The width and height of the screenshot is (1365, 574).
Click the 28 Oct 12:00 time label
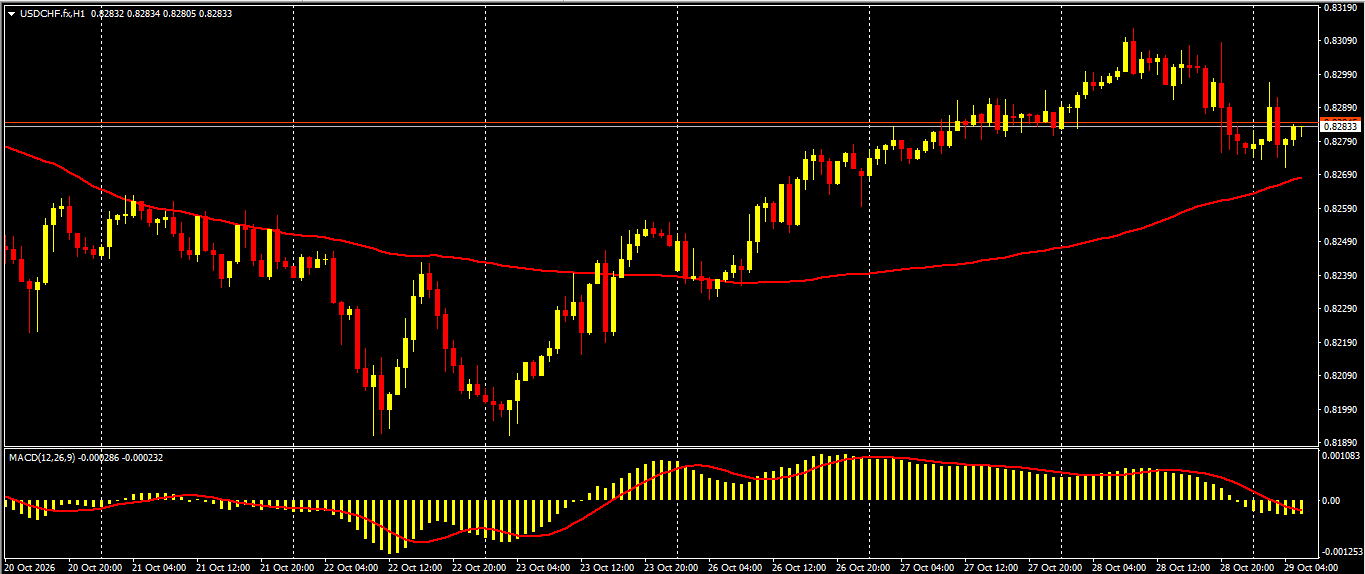click(1183, 567)
